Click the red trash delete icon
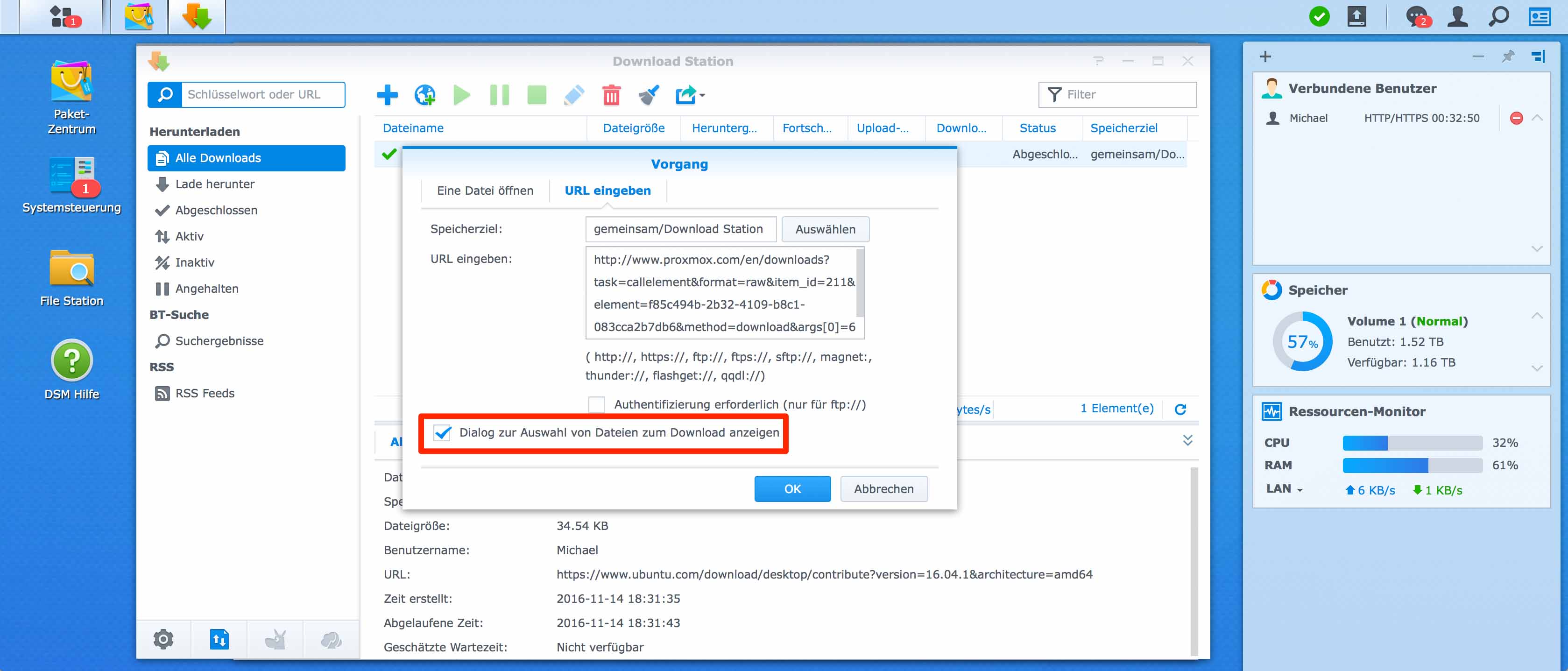 (611, 95)
